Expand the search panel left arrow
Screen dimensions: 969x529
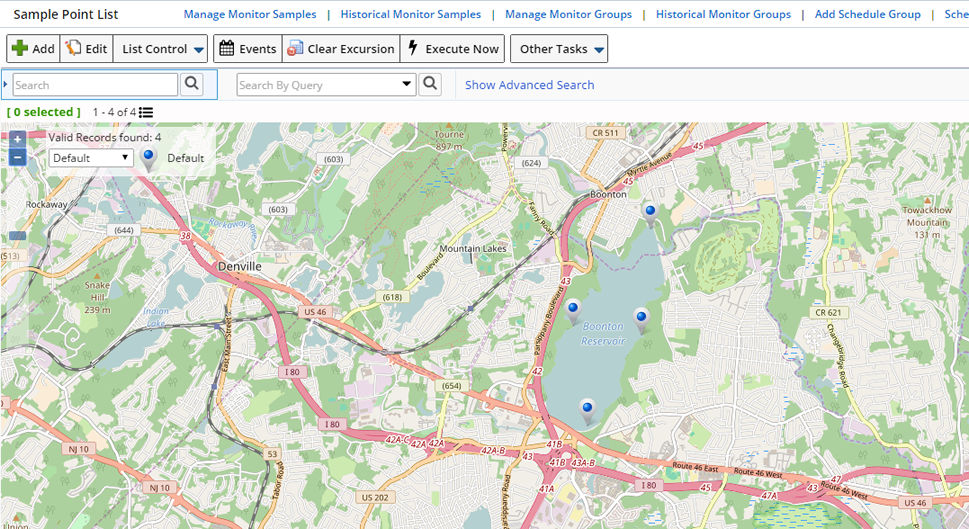pyautogui.click(x=6, y=84)
